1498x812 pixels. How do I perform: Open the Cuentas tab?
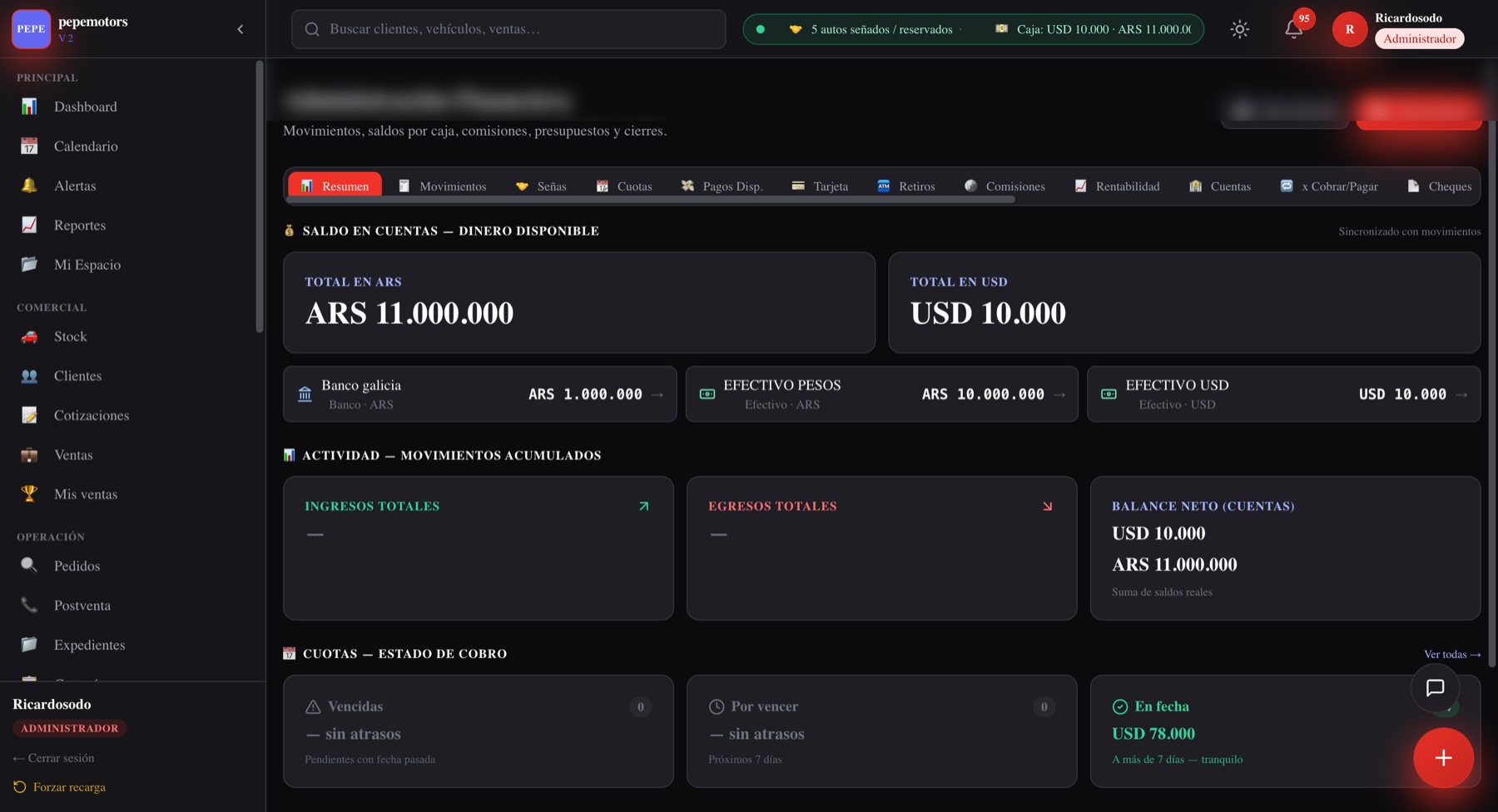pyautogui.click(x=1220, y=186)
